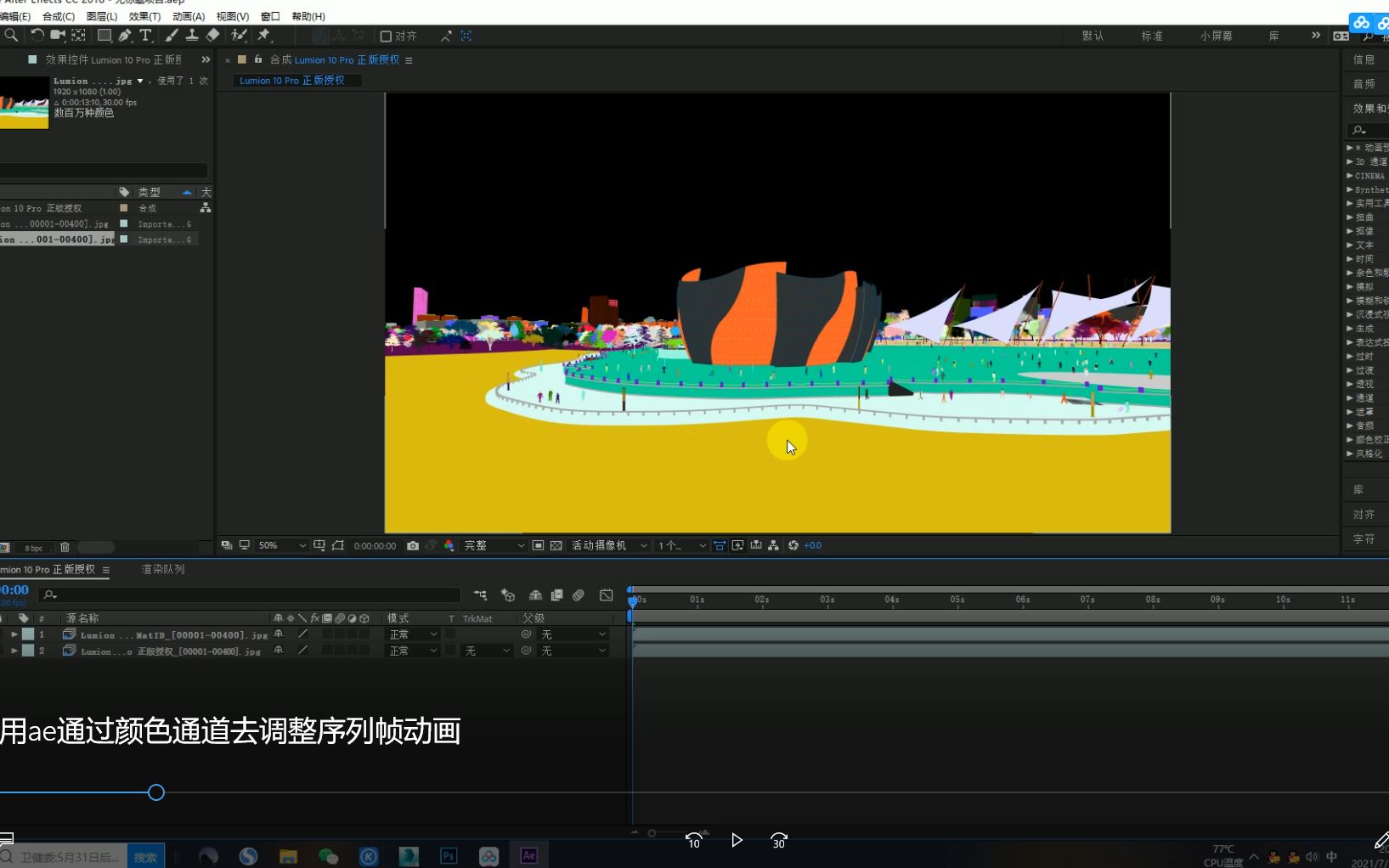
Task: Select the Brush tool
Action: [172, 36]
